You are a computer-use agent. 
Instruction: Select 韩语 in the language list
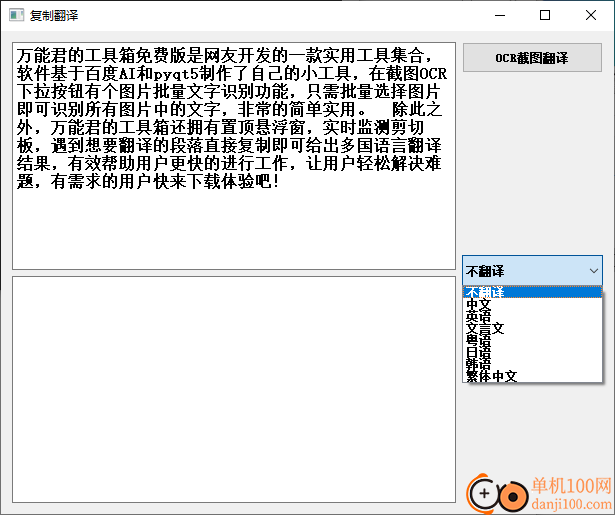click(532, 364)
